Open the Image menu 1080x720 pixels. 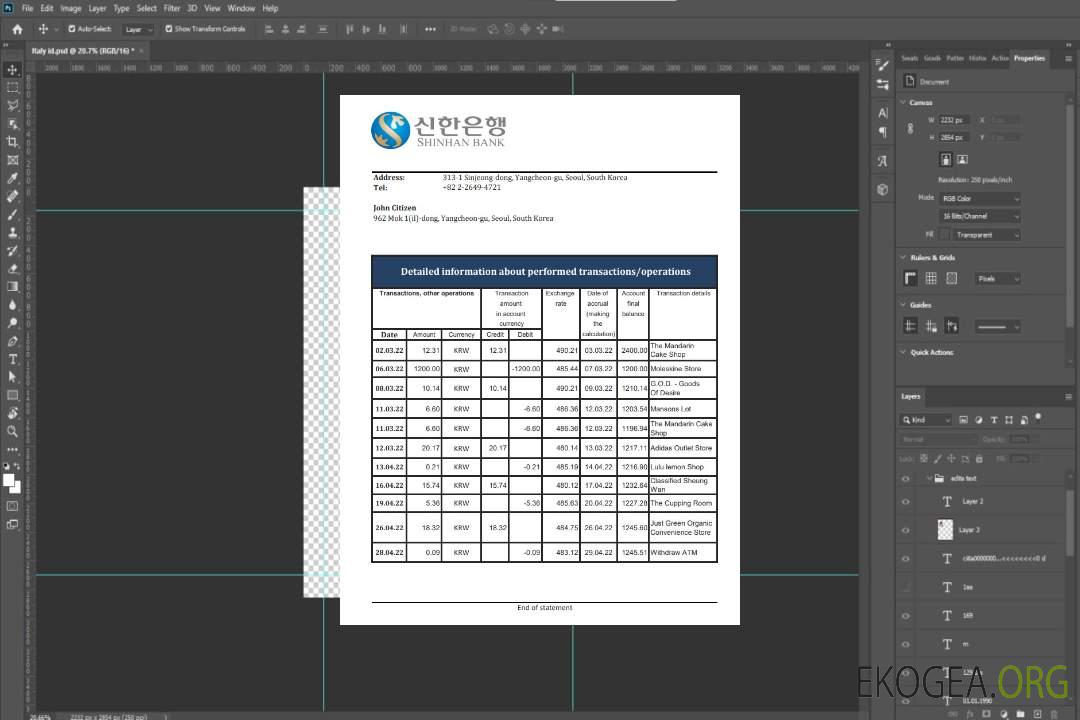point(71,8)
